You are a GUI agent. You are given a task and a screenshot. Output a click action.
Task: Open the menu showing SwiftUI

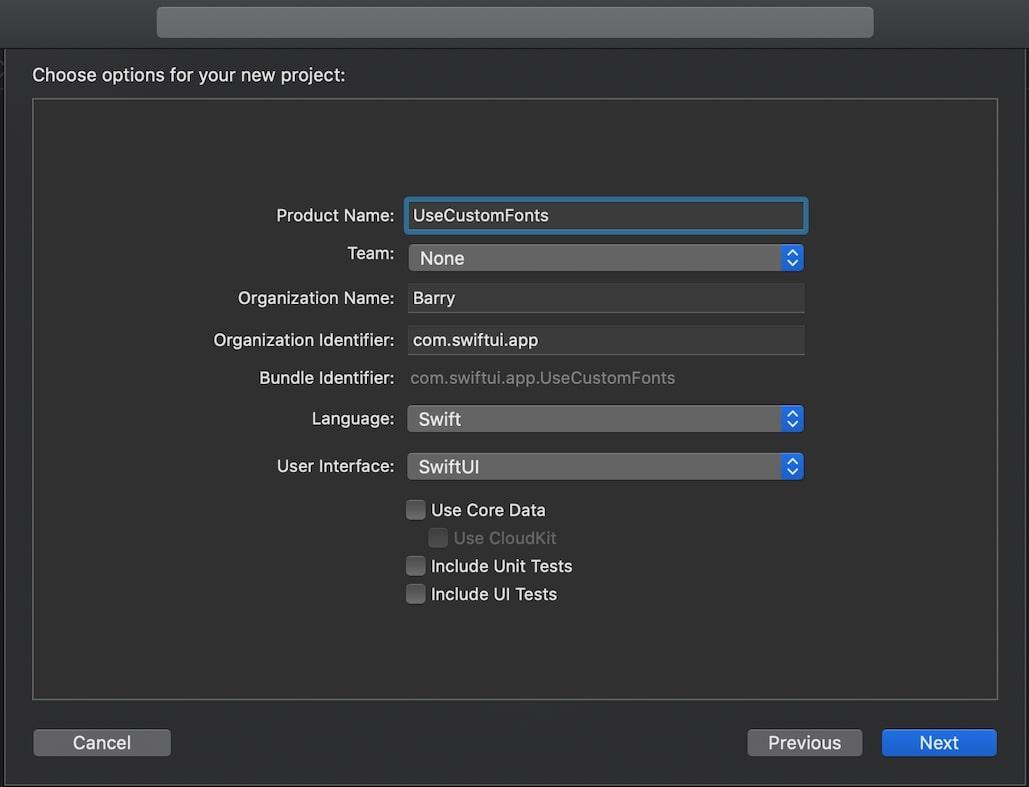coord(595,467)
